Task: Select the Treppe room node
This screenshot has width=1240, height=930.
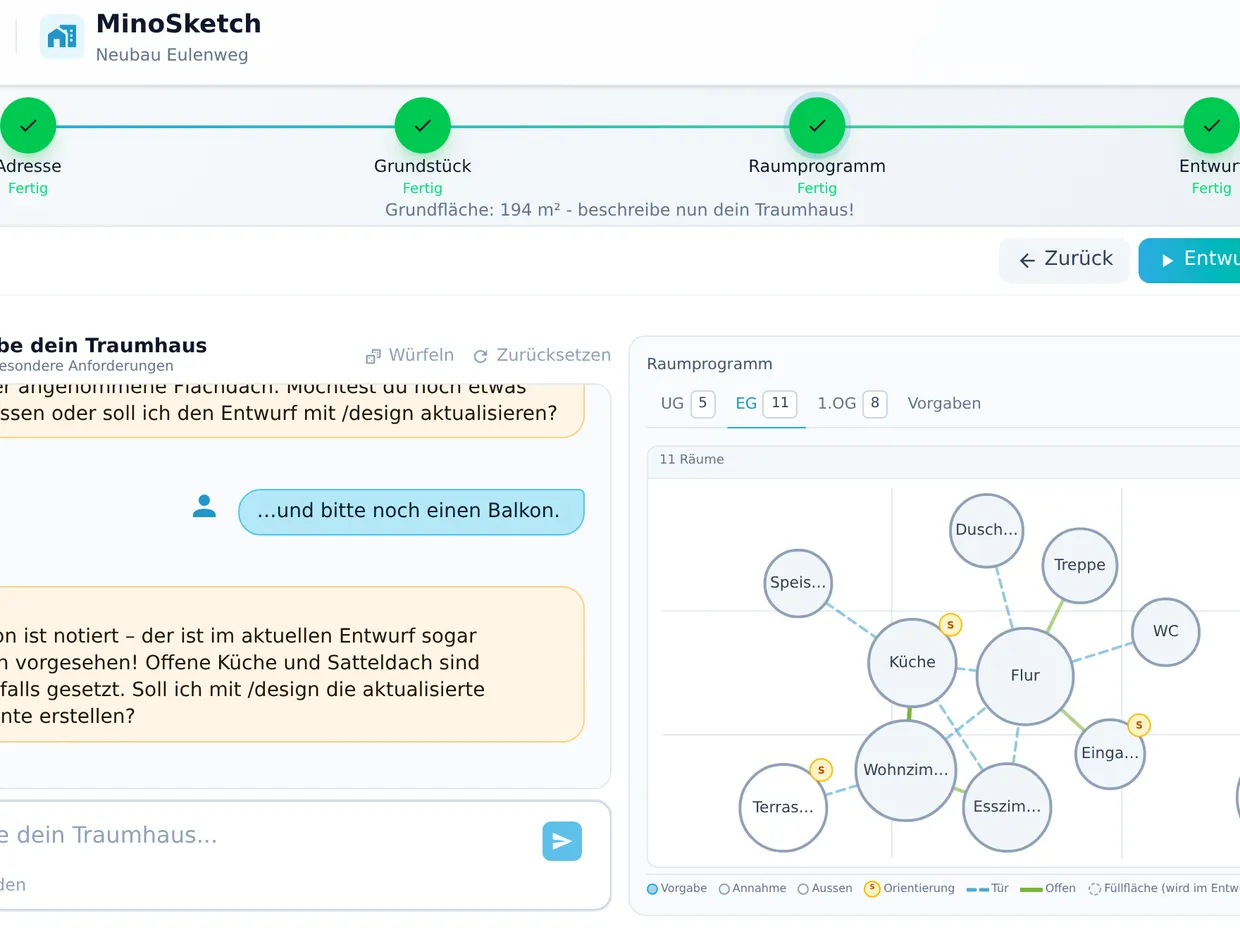Action: click(1080, 565)
